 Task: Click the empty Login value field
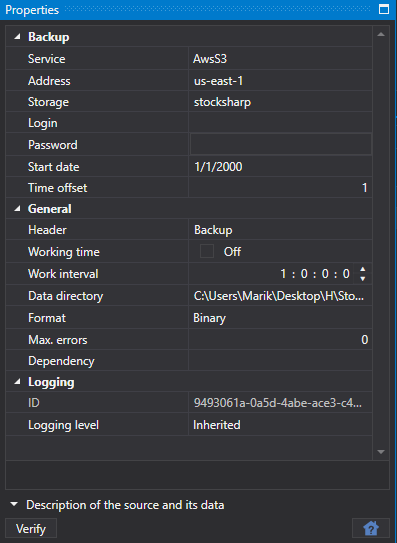[x=280, y=123]
